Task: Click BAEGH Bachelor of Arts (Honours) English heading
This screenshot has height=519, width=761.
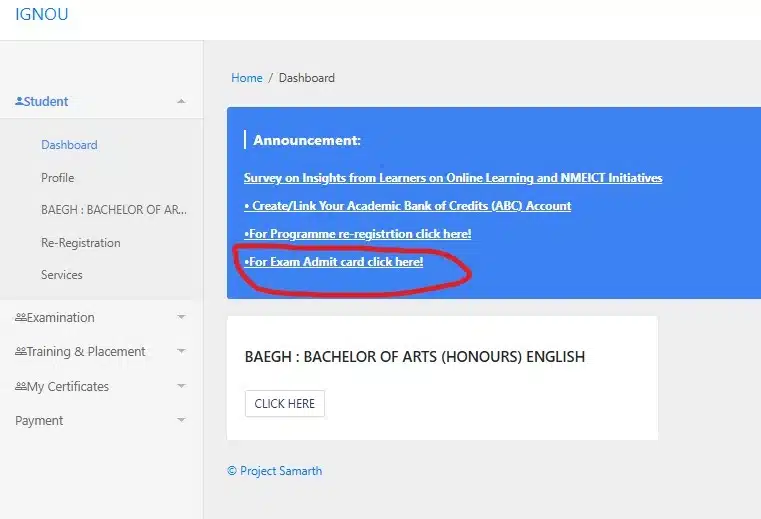Action: (415, 356)
